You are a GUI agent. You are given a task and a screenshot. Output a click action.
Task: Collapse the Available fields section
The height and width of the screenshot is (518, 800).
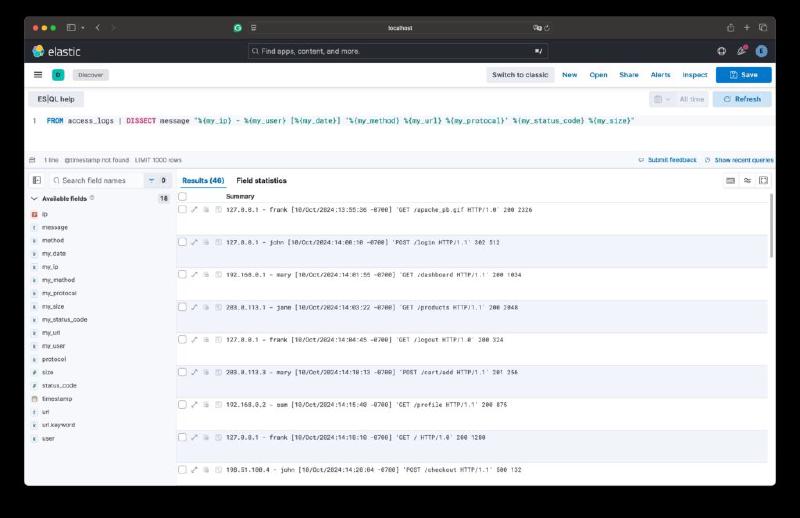34,199
